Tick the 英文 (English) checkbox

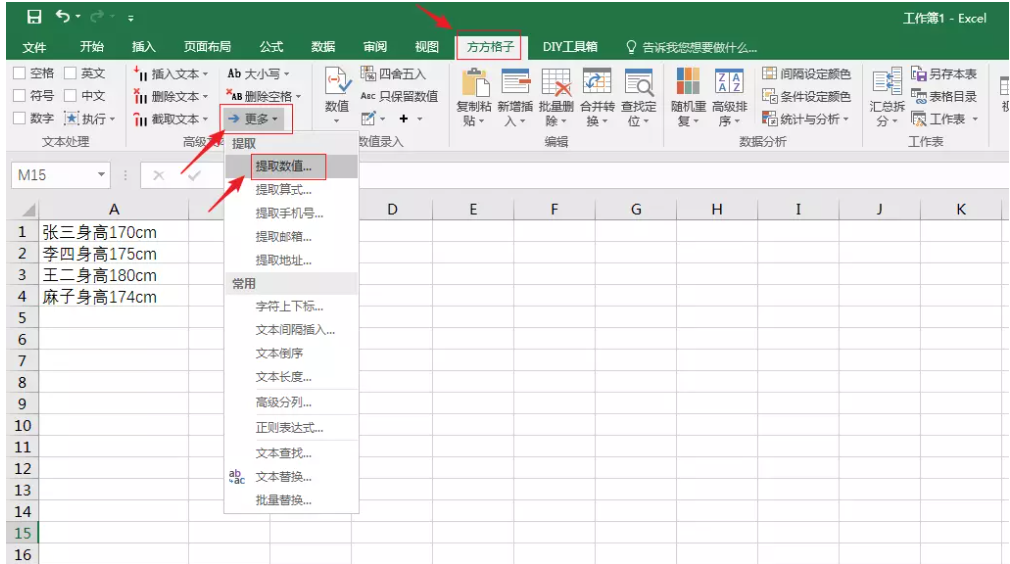pos(70,74)
